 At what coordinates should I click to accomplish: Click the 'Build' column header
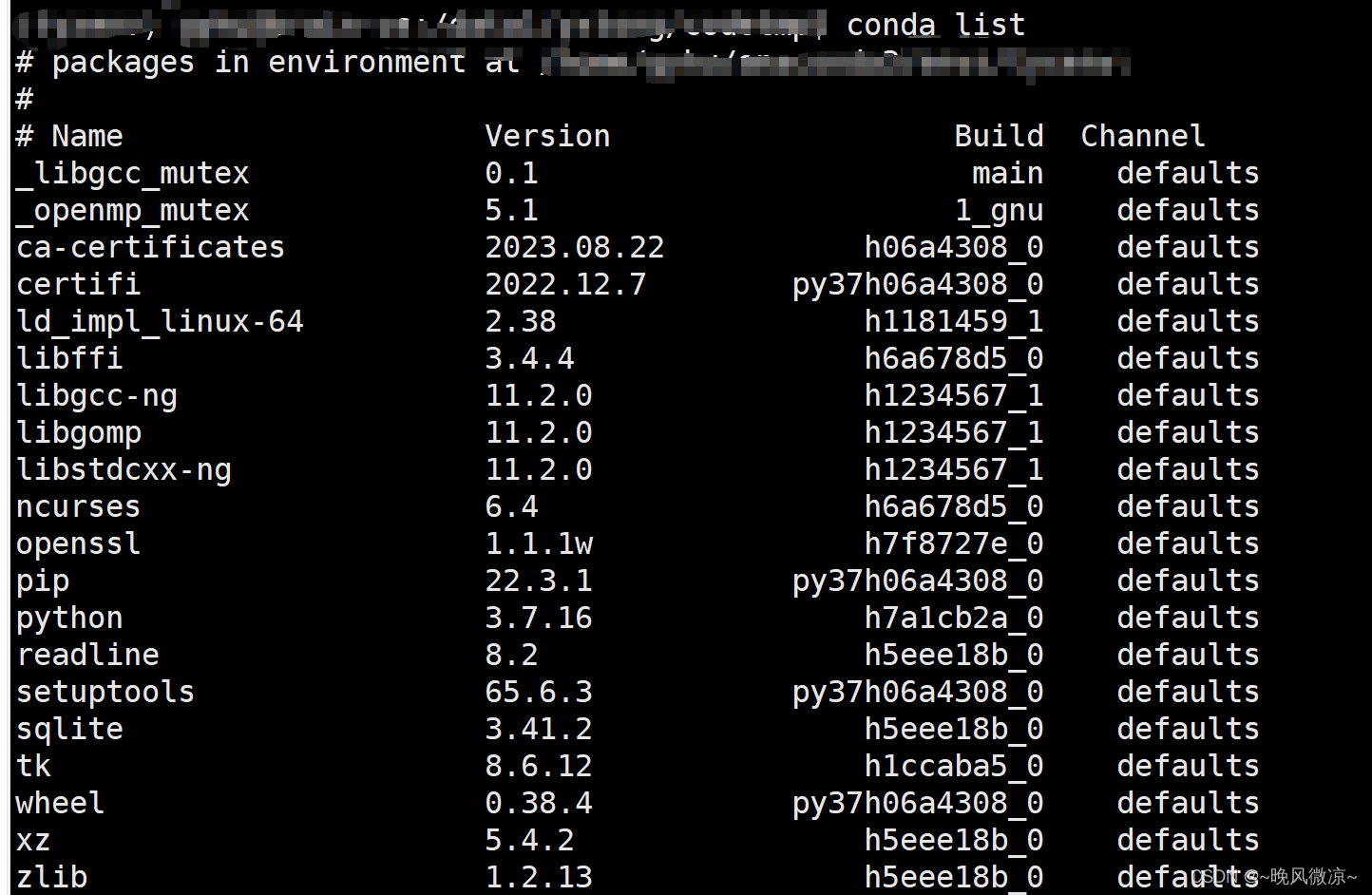(x=999, y=136)
